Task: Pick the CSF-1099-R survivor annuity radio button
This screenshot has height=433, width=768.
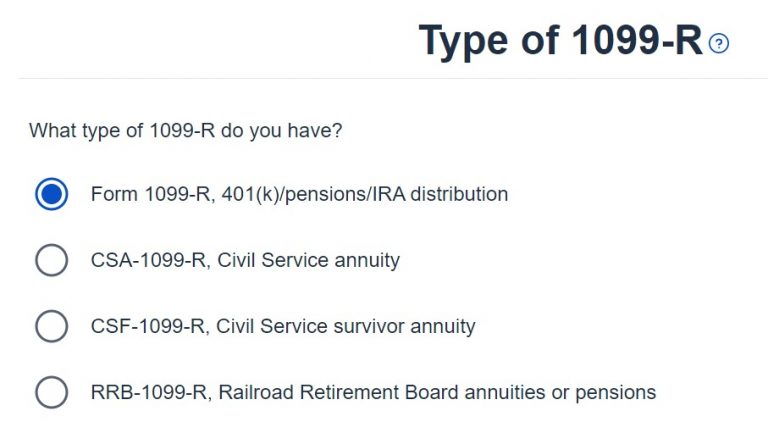Action: point(51,326)
